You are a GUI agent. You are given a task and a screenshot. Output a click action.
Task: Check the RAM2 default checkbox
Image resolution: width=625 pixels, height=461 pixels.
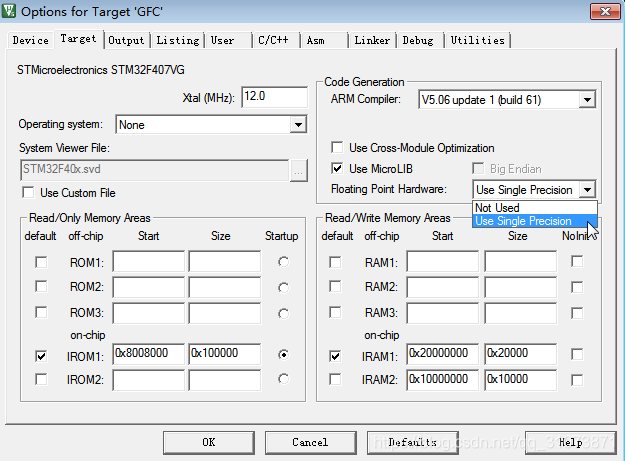335,286
